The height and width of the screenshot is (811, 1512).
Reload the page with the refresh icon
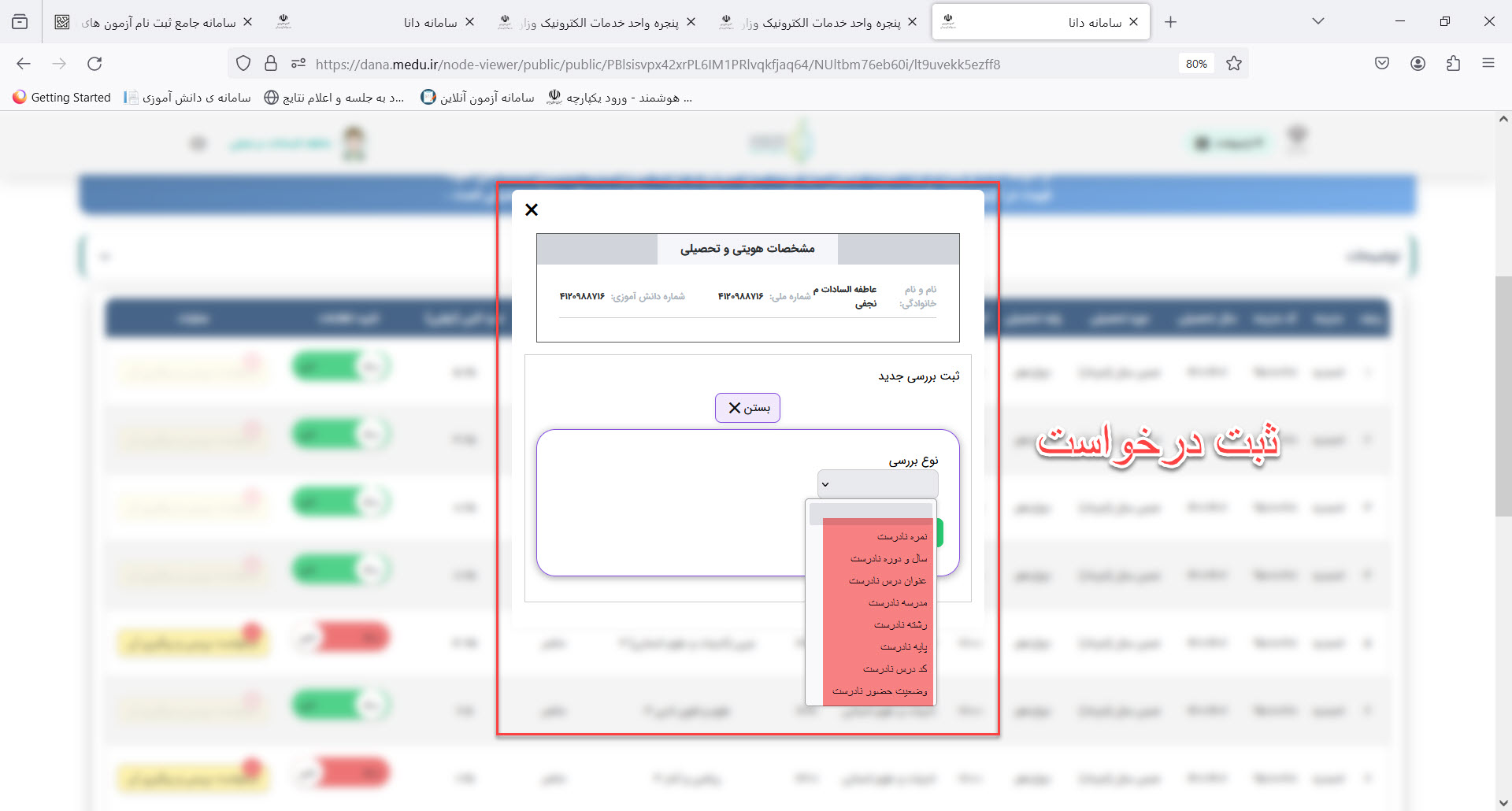click(x=94, y=64)
